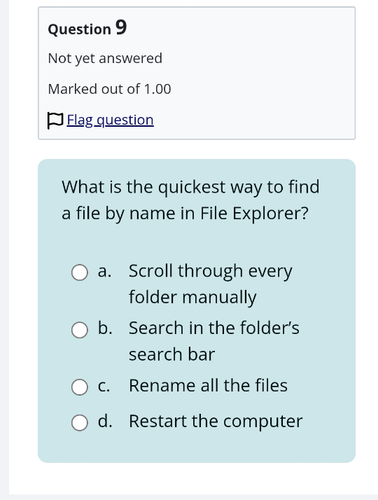Image resolution: width=378 pixels, height=500 pixels.
Task: Select radio button for option a
Action: (x=80, y=273)
